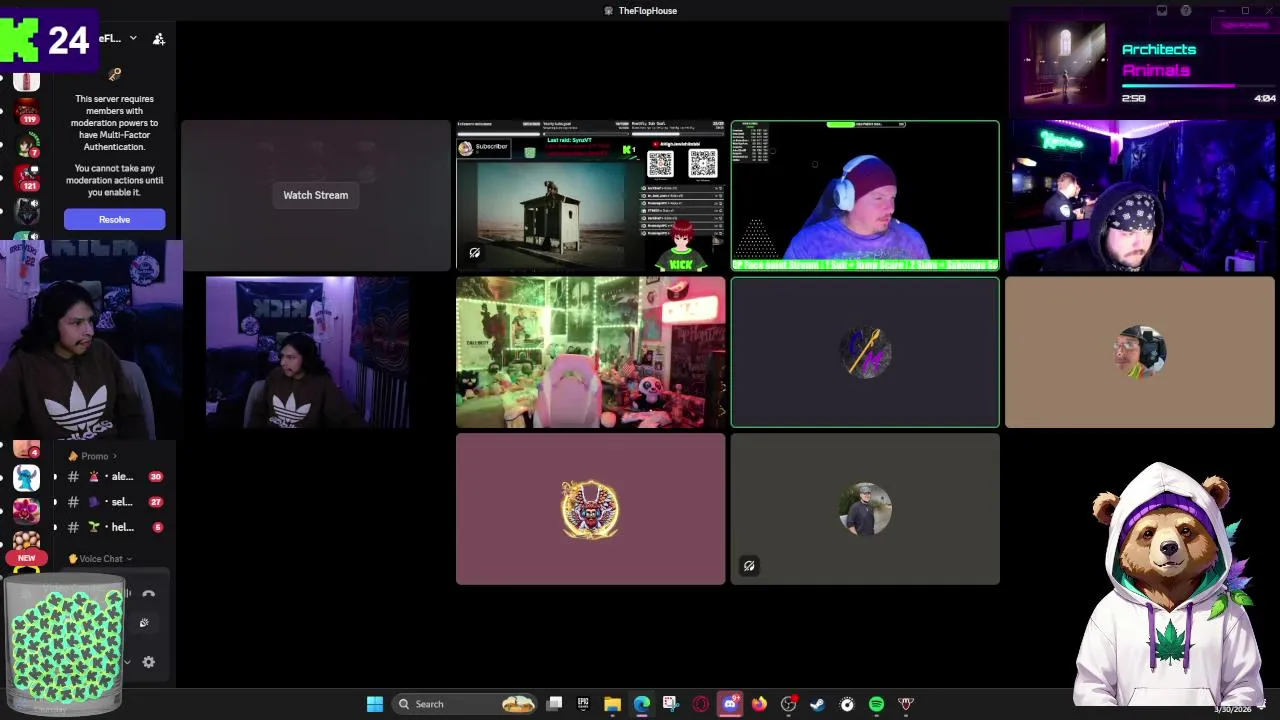Click the disconnect call phone icon
Image resolution: width=1280 pixels, height=720 pixels.
pyautogui.click(x=148, y=594)
